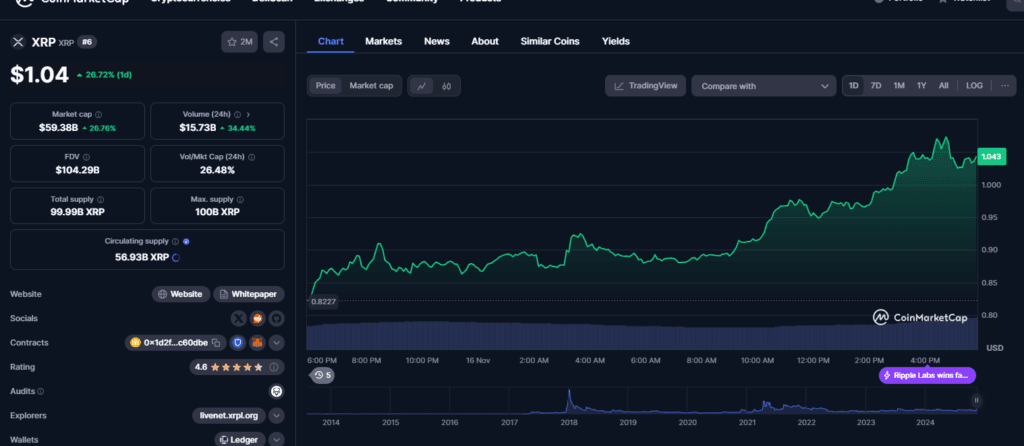Click the info icon in the Rating pill
The width and height of the screenshot is (1024, 446).
(x=274, y=367)
